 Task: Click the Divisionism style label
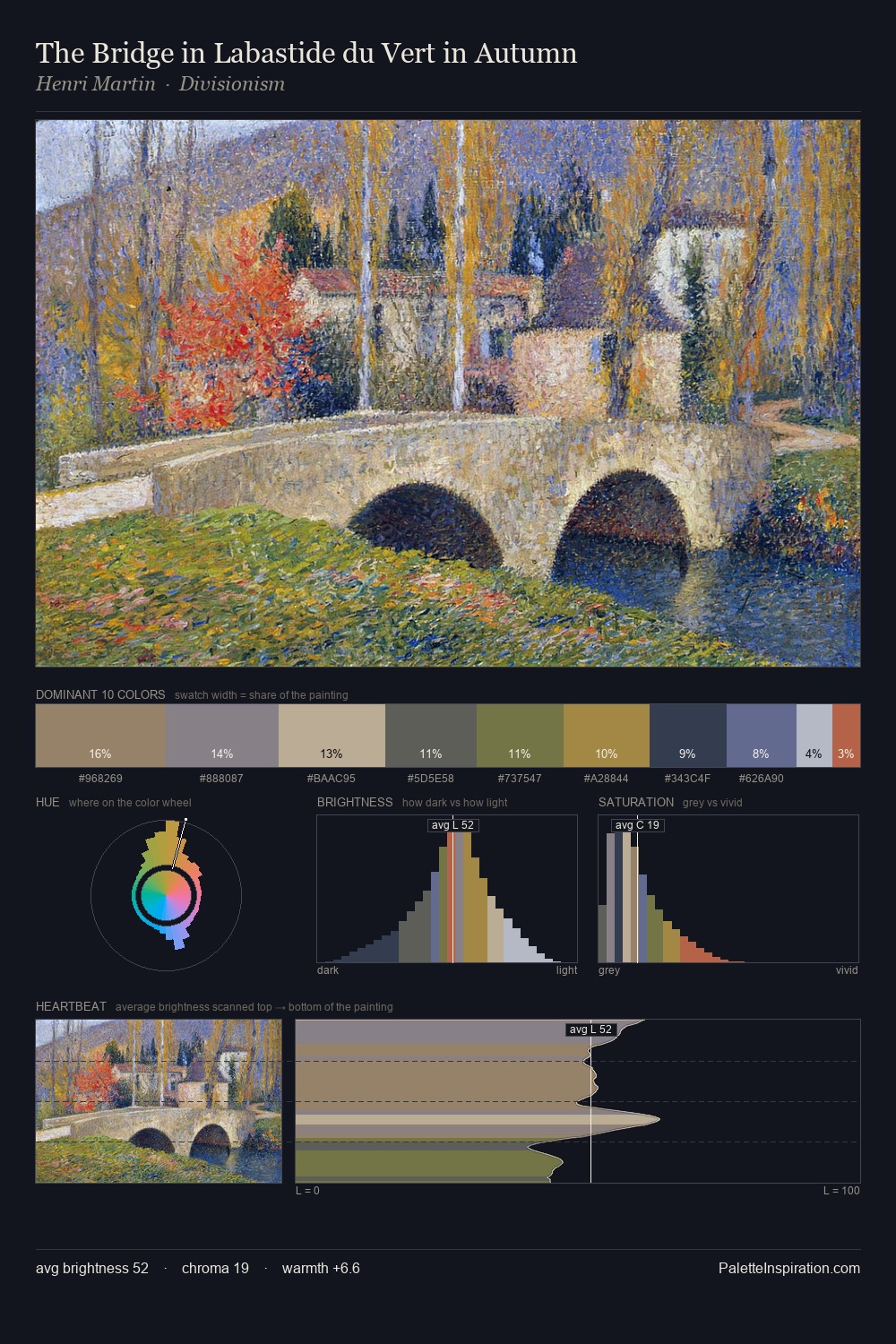(232, 83)
